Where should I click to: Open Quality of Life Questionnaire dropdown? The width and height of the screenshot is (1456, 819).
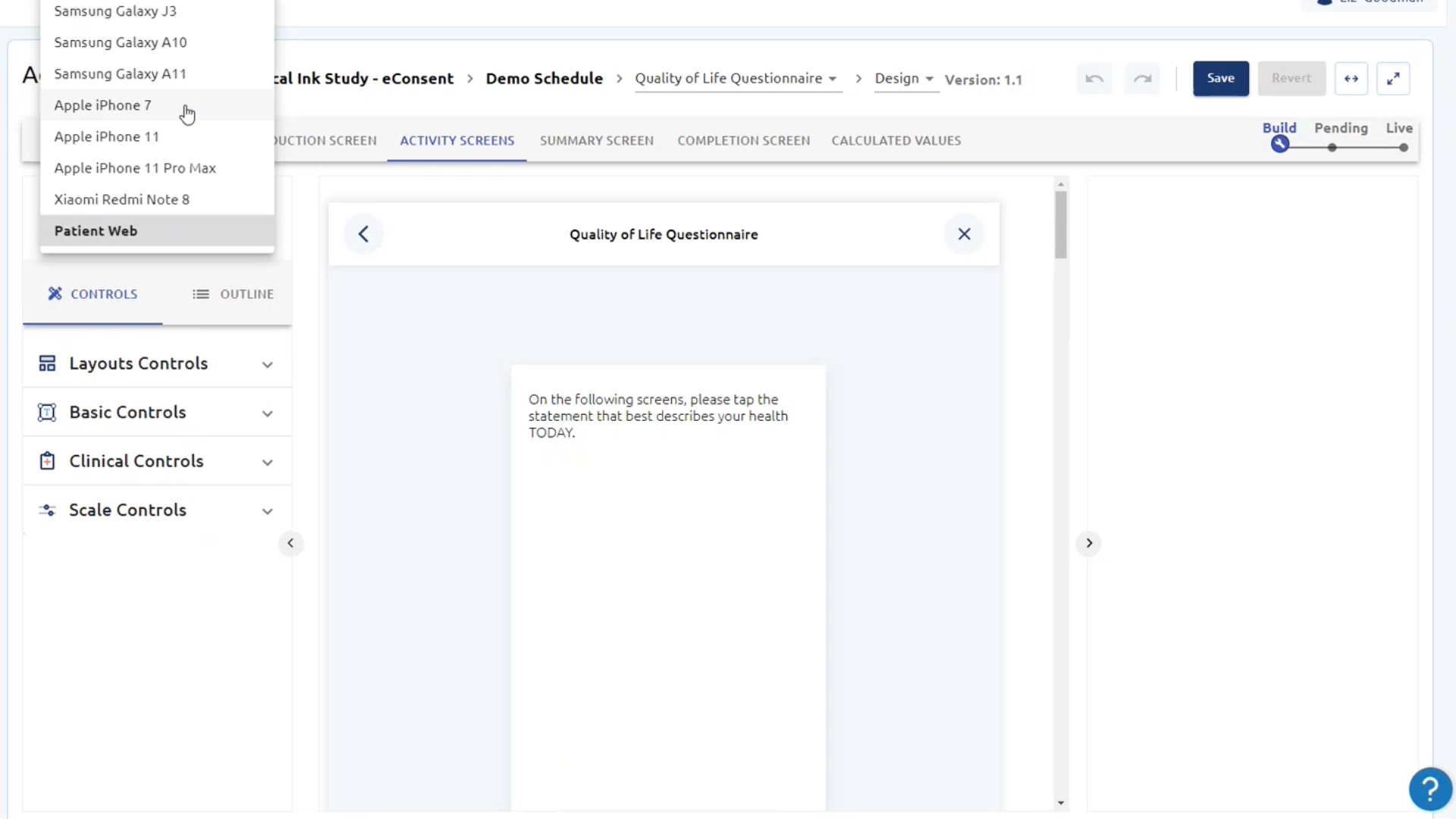[736, 79]
